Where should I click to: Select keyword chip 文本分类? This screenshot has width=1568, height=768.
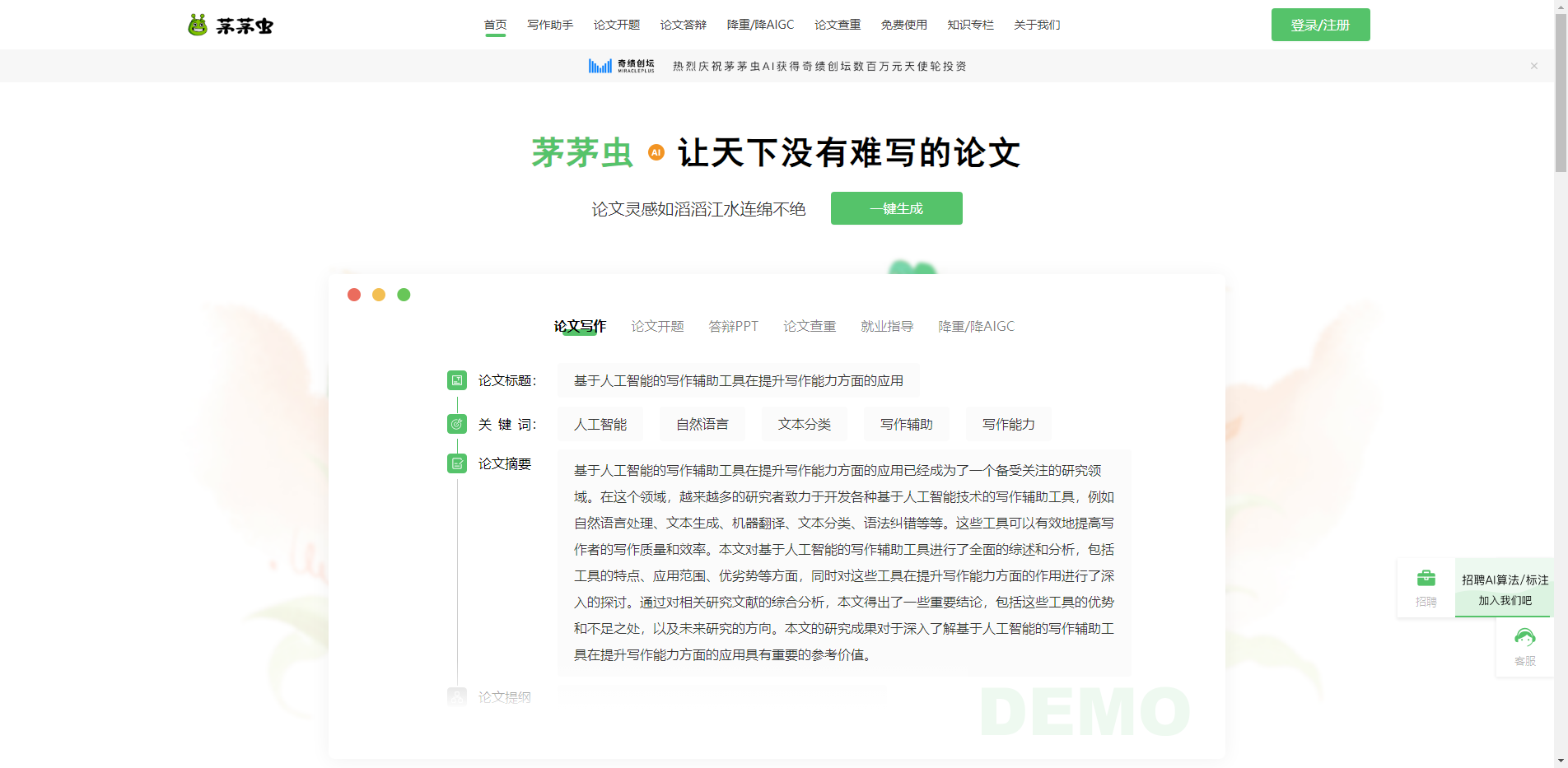click(805, 424)
